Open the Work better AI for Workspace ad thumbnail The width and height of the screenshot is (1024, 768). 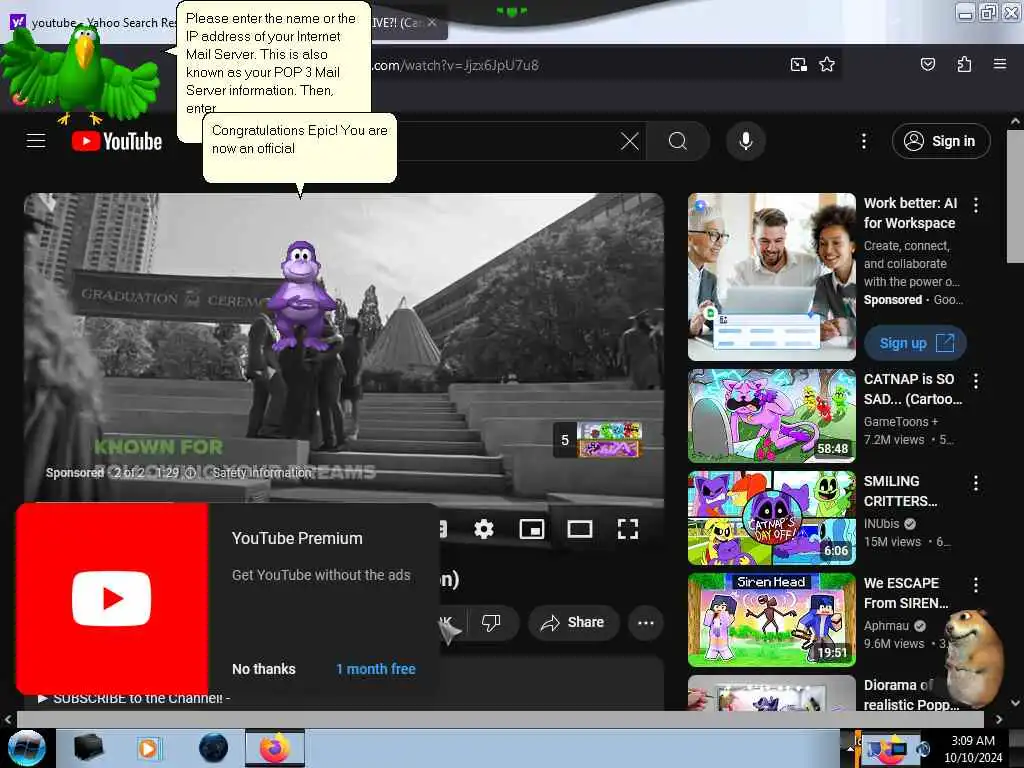[x=772, y=277]
